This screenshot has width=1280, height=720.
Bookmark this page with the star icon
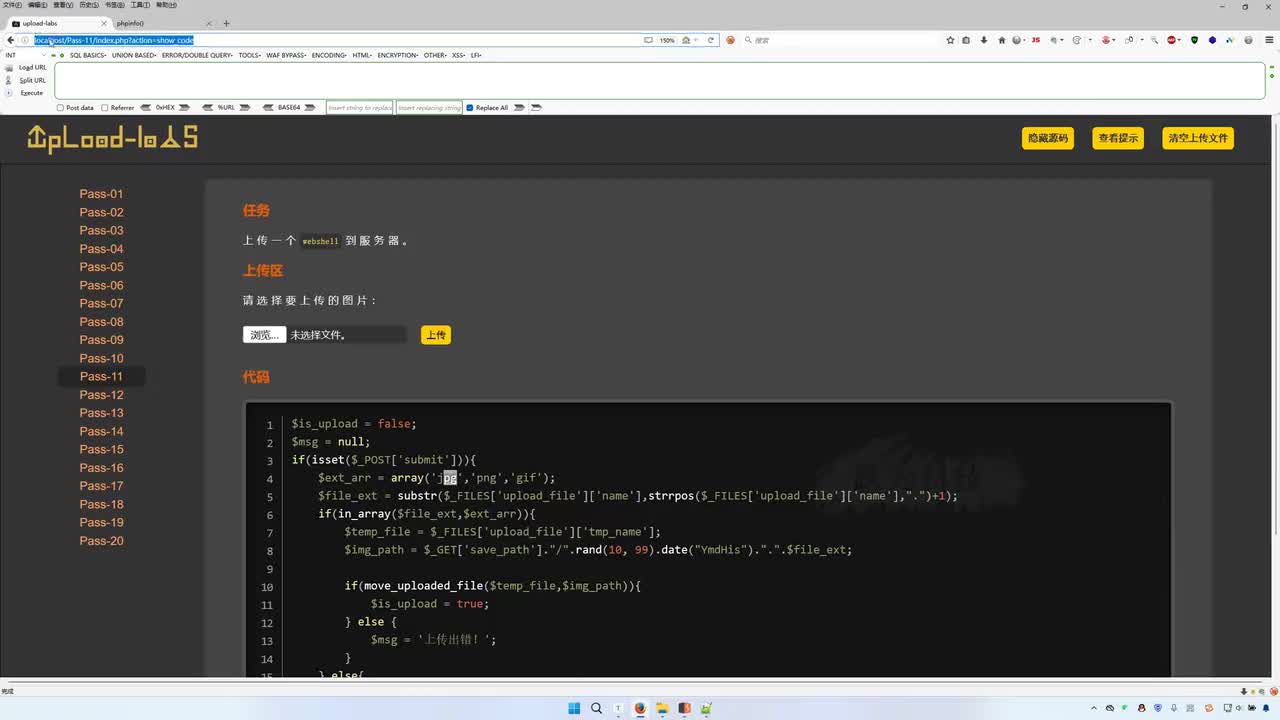[x=950, y=40]
